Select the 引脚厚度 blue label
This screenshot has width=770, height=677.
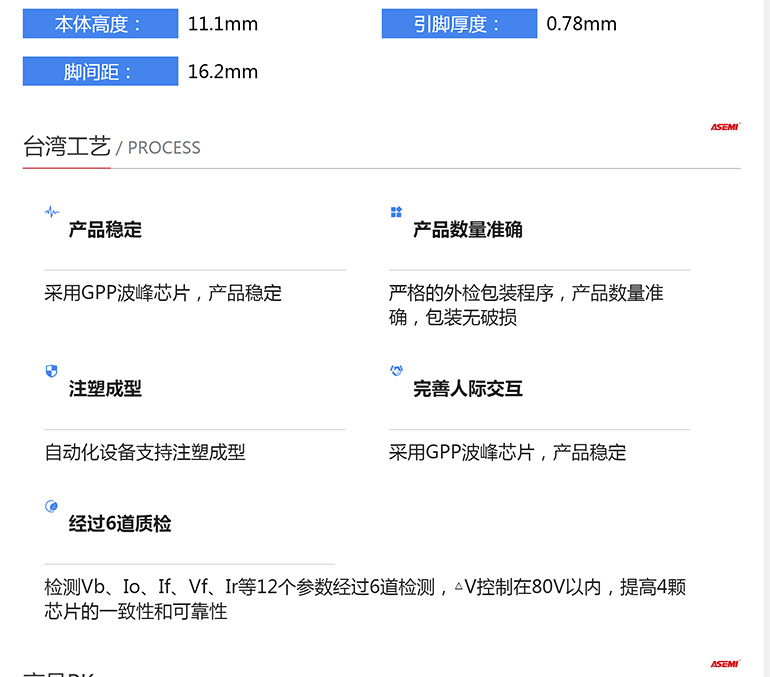click(459, 24)
